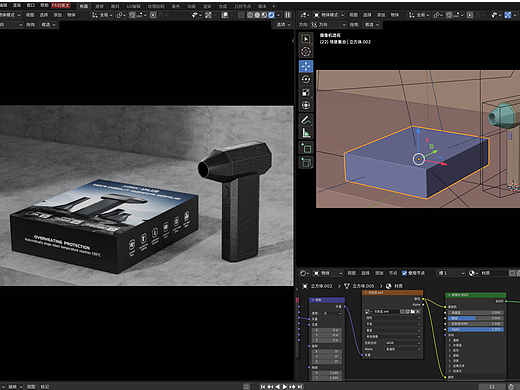
Task: Toggle overlays in left viewport header
Action: pyautogui.click(x=225, y=15)
